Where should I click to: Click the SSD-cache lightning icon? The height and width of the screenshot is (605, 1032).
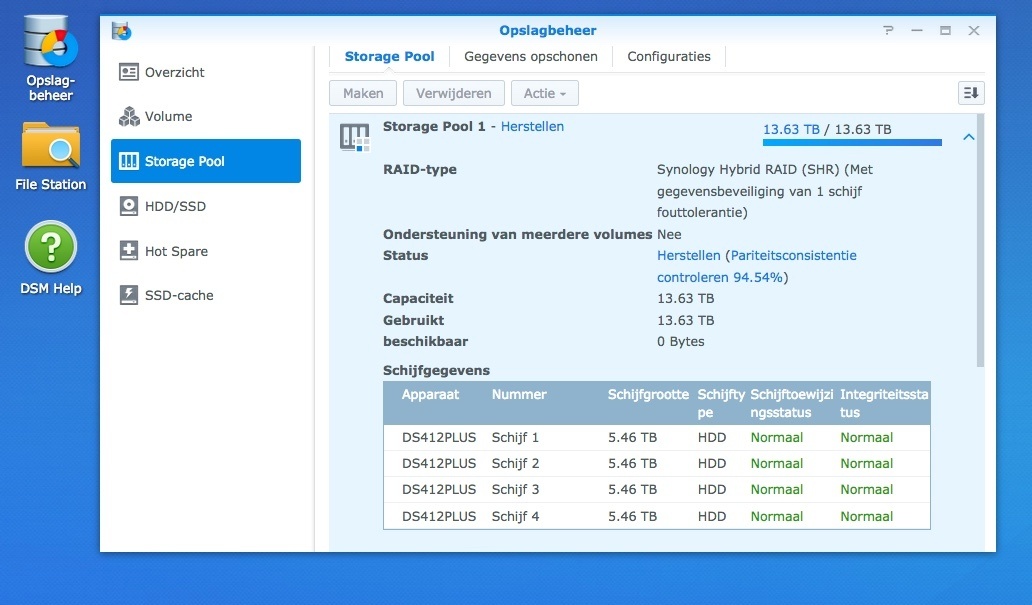point(128,295)
